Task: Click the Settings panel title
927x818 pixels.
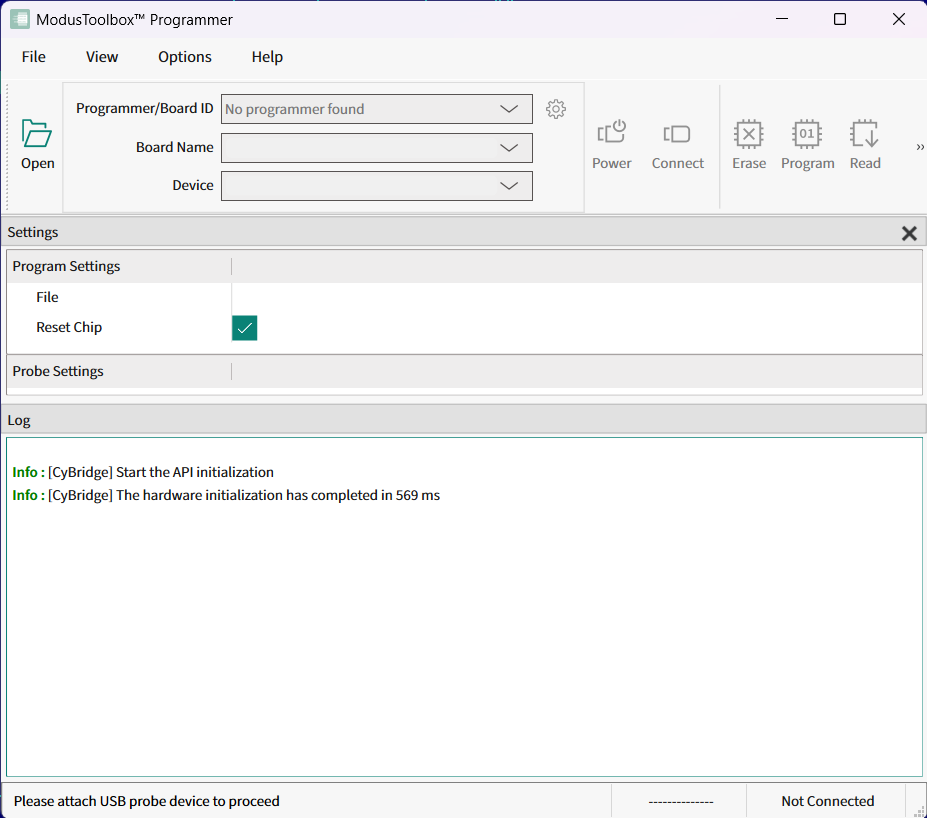Action: [33, 232]
